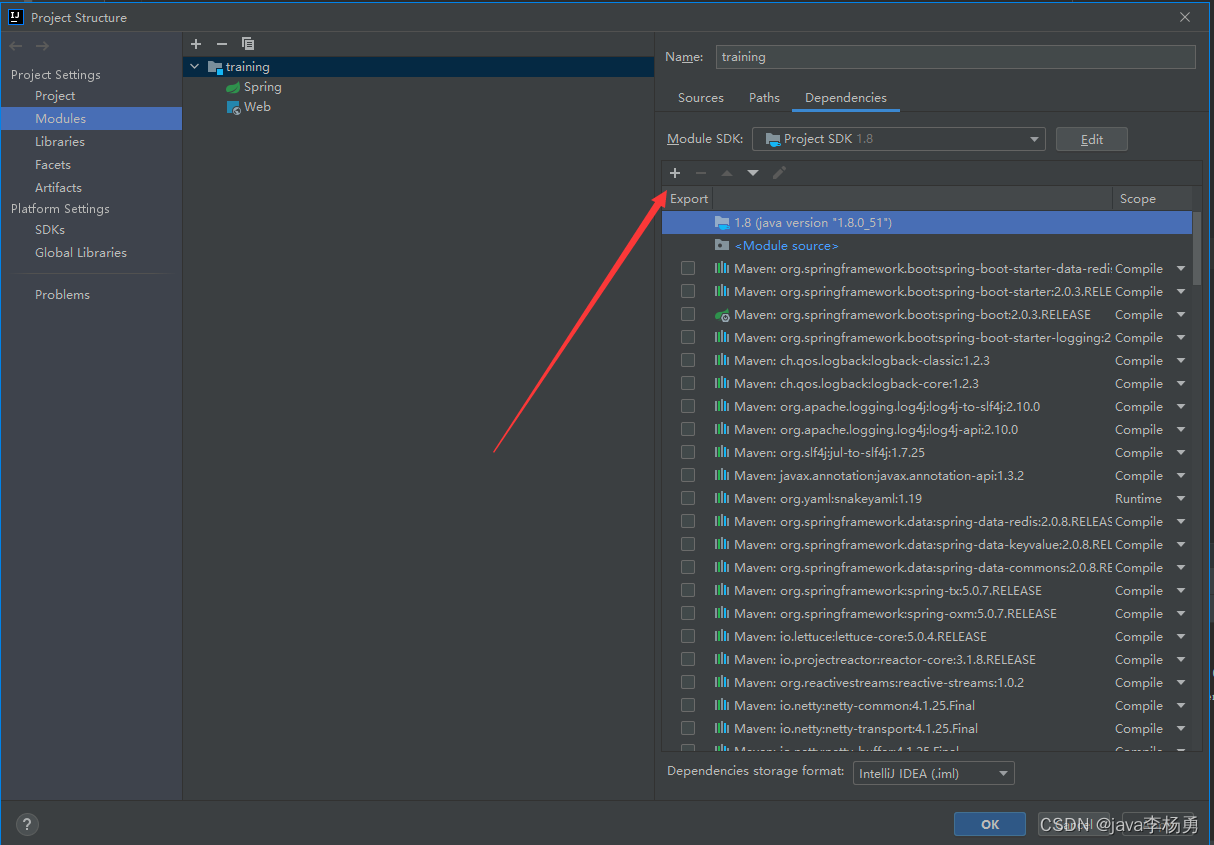The width and height of the screenshot is (1214, 845).
Task: Check Export for snakeyaml:1.19 dependency
Action: (688, 498)
